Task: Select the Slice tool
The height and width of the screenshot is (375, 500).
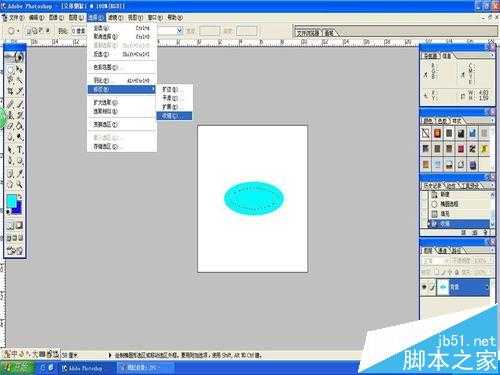Action: pos(20,91)
